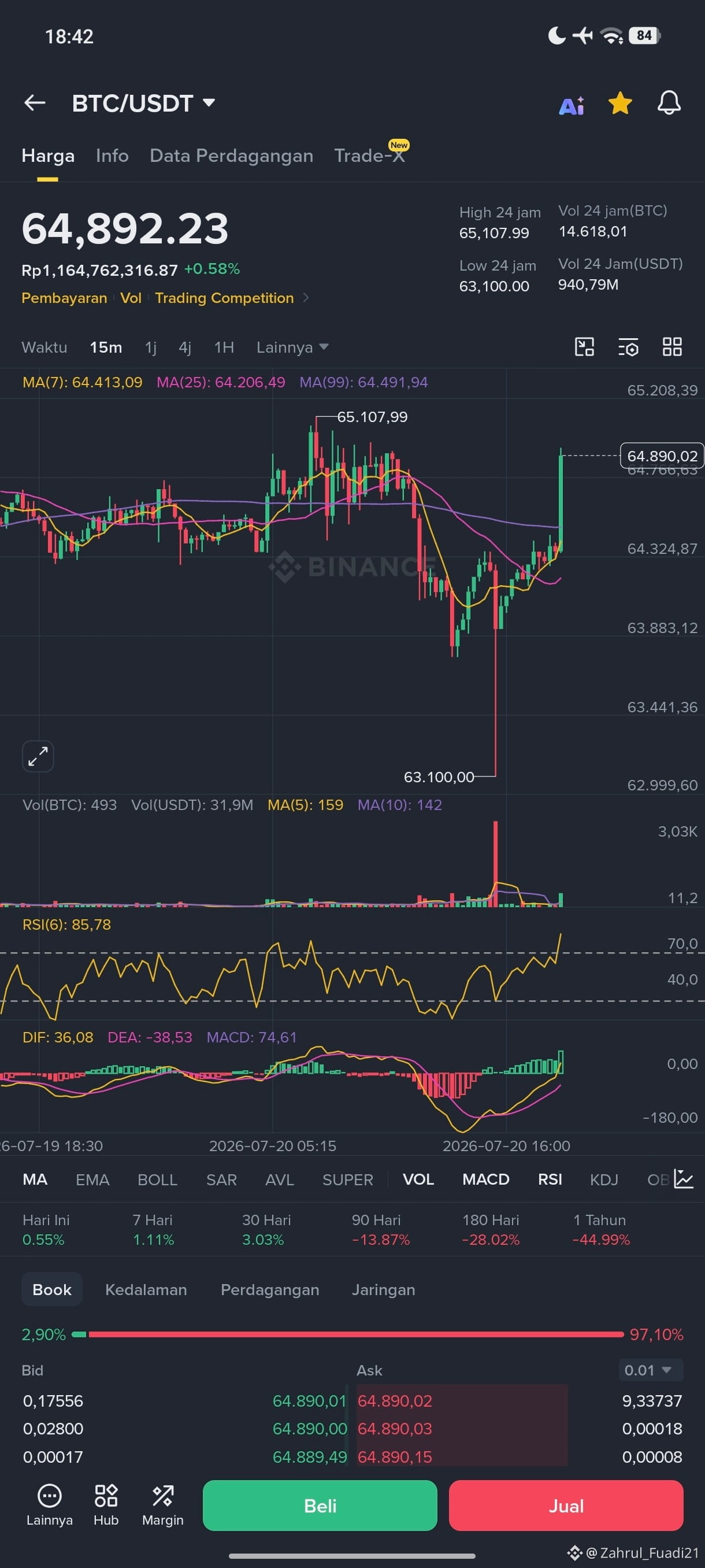Open indicator settings chart icon

tap(684, 1179)
